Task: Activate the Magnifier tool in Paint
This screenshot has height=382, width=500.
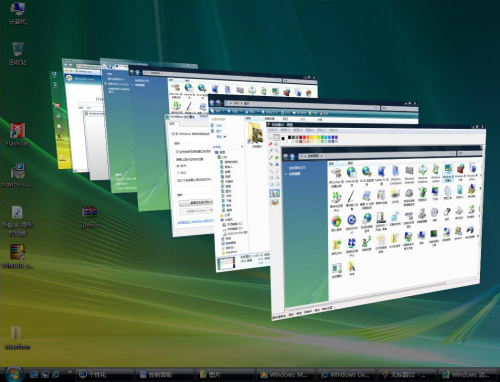Action: pyautogui.click(x=277, y=151)
